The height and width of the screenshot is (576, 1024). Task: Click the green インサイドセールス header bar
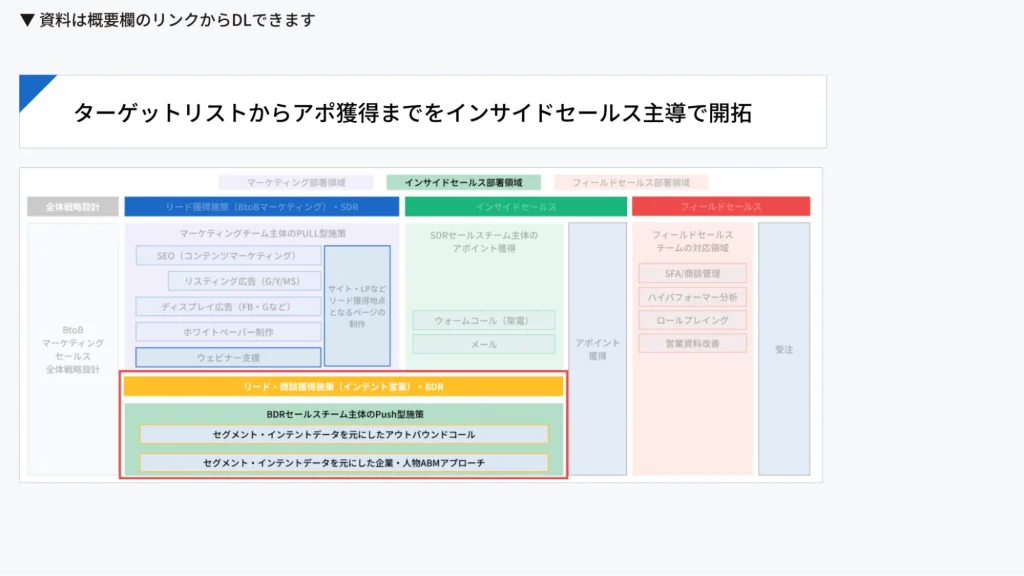click(515, 207)
